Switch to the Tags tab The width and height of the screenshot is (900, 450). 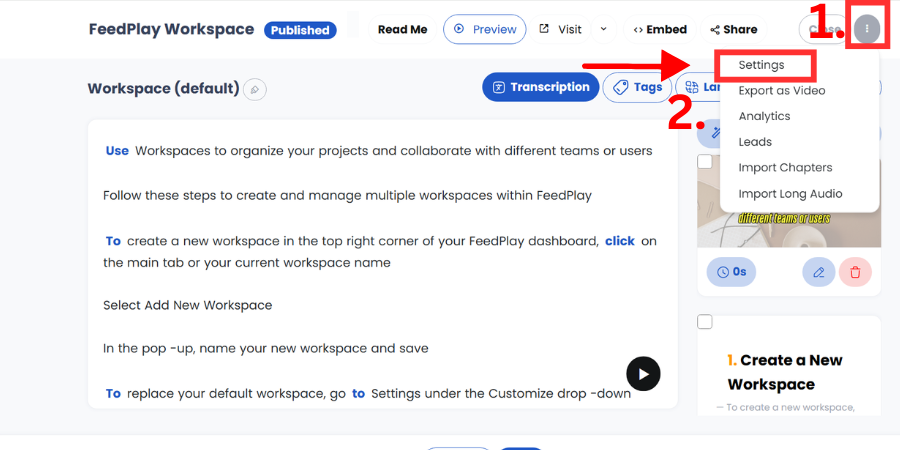pyautogui.click(x=638, y=87)
